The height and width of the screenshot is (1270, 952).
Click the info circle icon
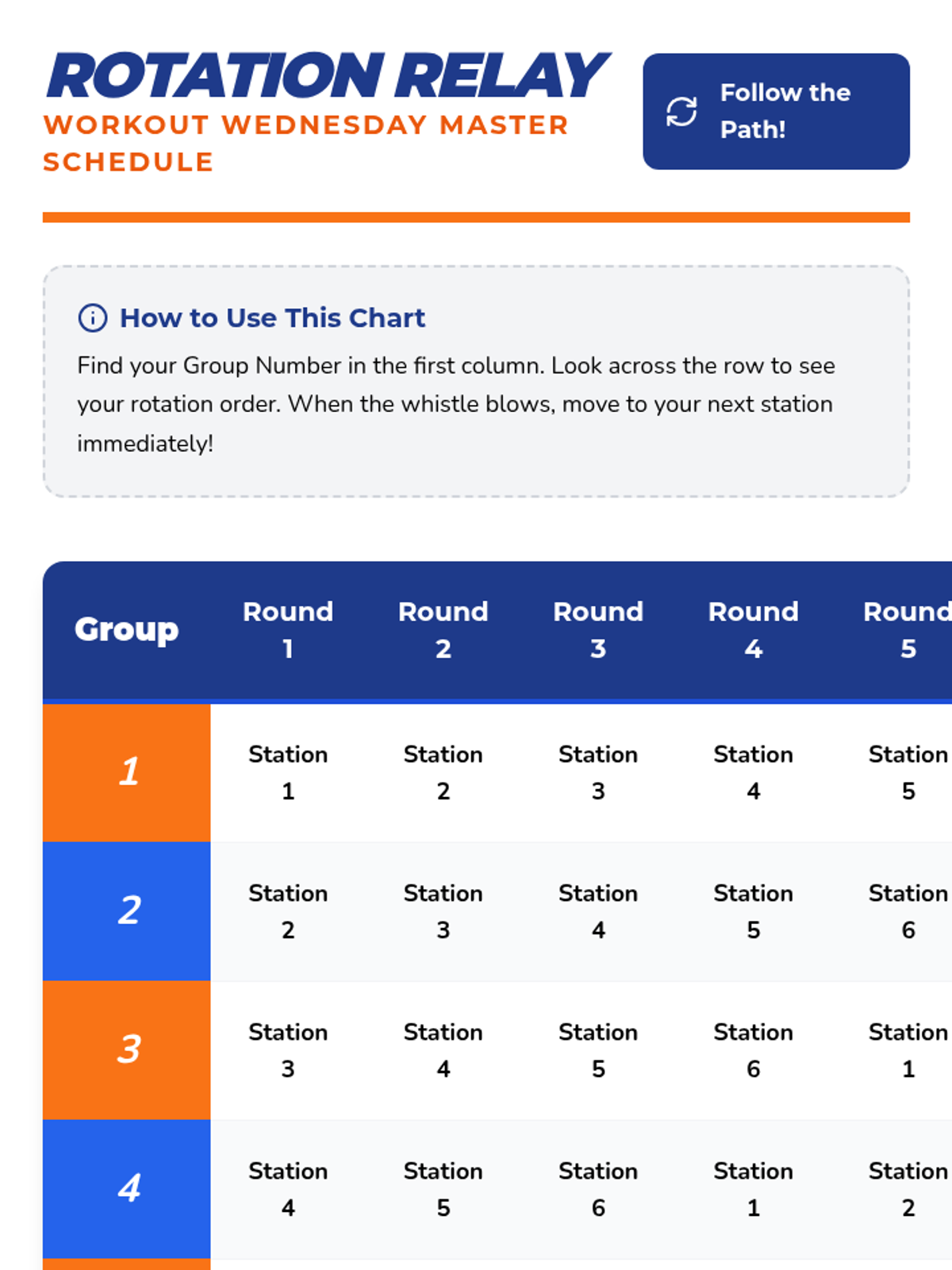93,317
